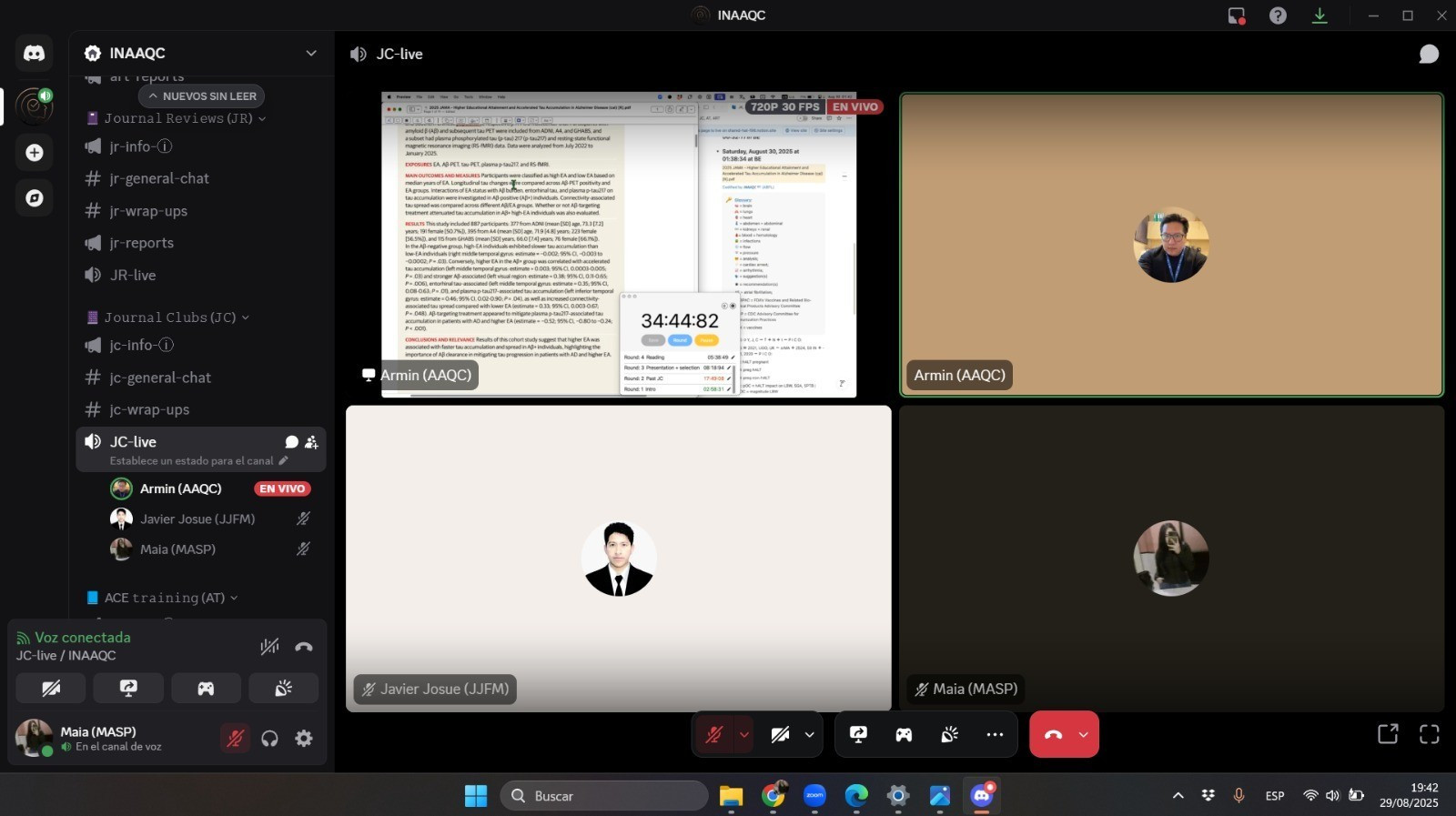Open voice channel chat bubble at top right

[x=1429, y=55]
